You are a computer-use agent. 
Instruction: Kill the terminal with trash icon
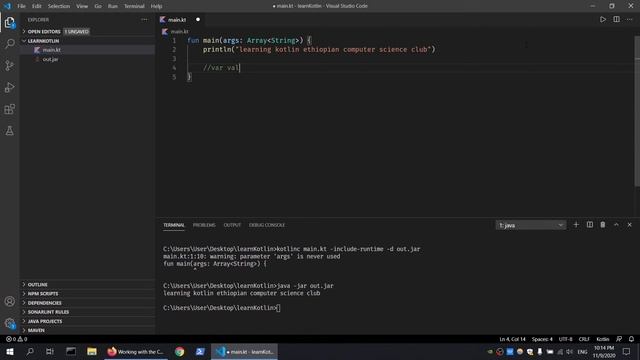tap(602, 224)
